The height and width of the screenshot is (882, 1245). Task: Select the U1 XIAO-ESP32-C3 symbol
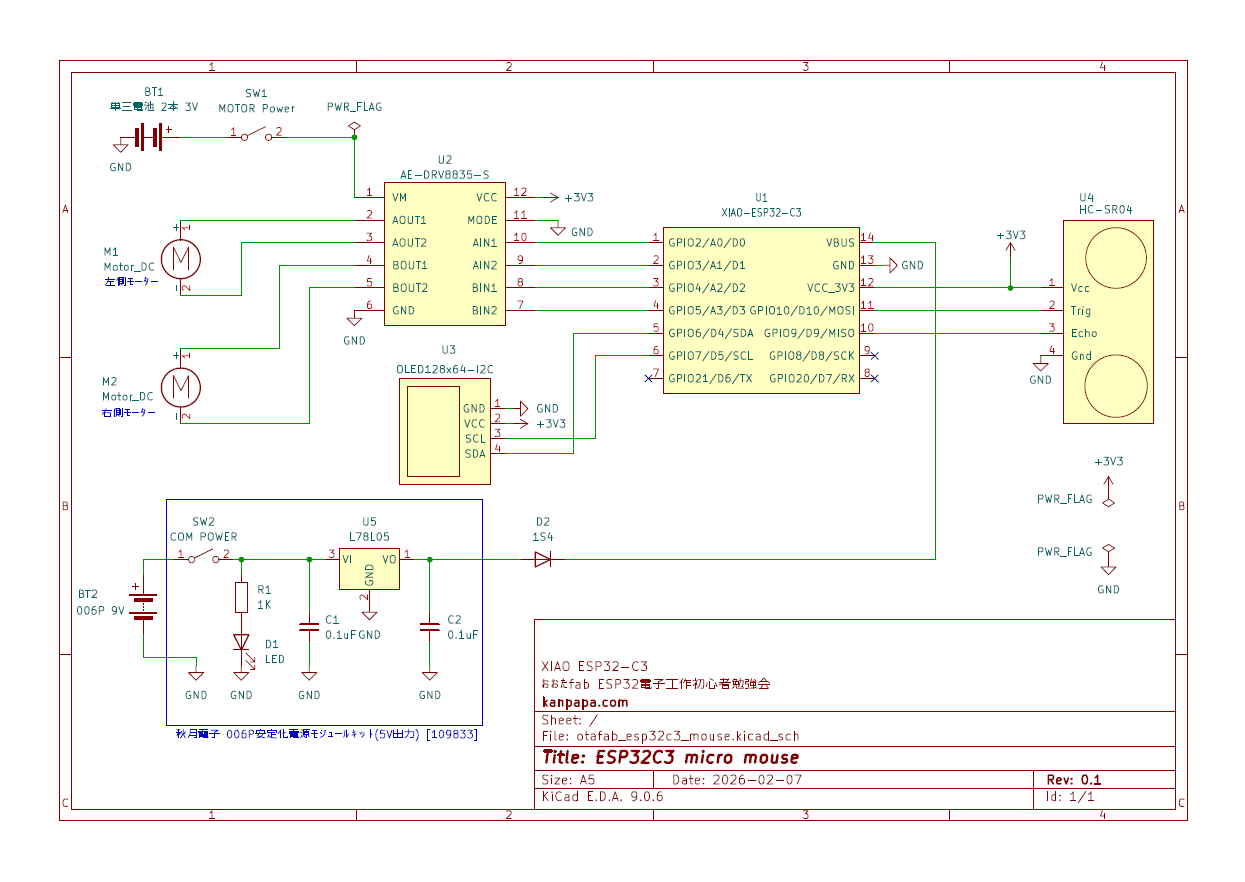tap(760, 310)
